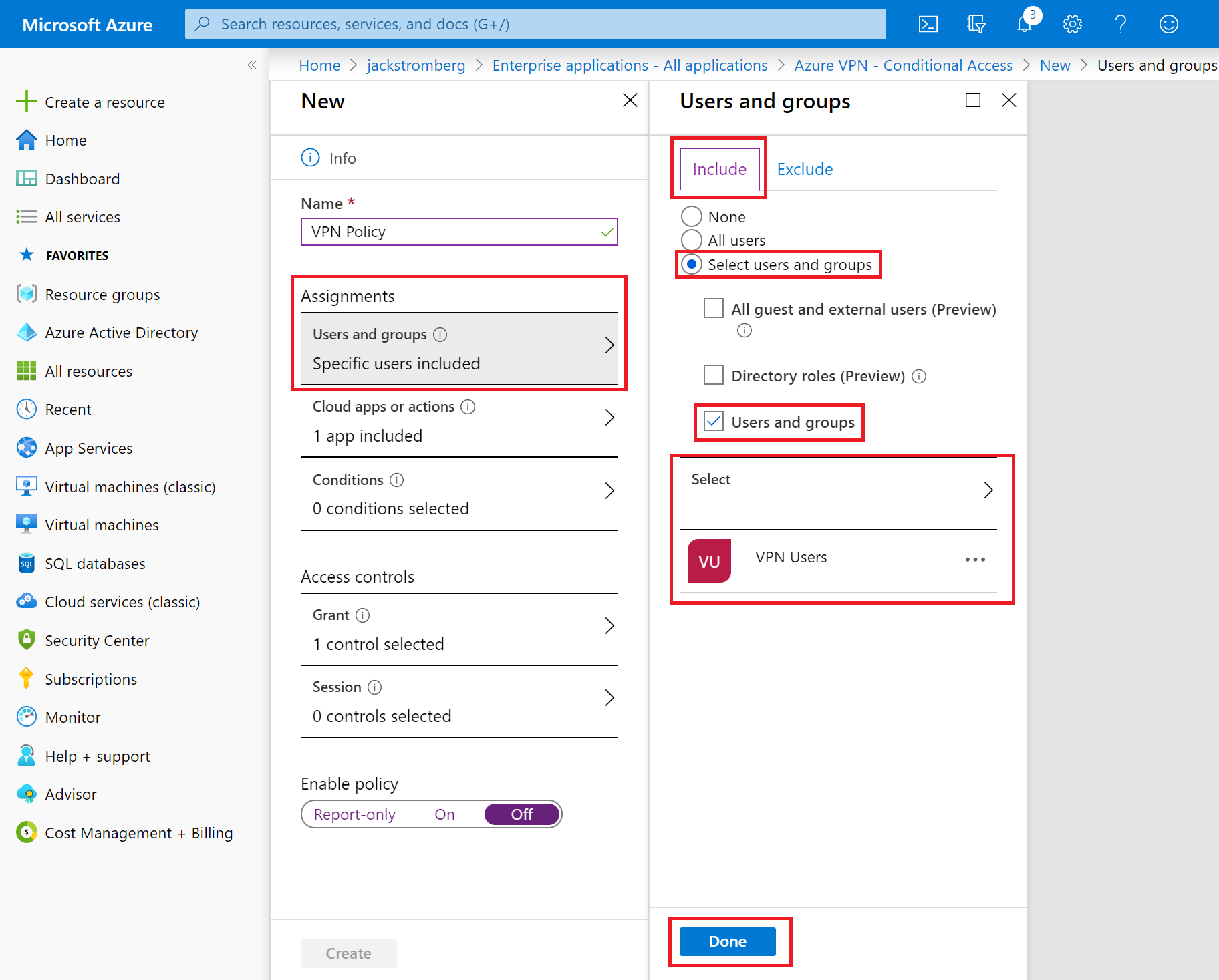The height and width of the screenshot is (980, 1219).
Task: Click the Microsoft Azure logo text
Action: (x=88, y=25)
